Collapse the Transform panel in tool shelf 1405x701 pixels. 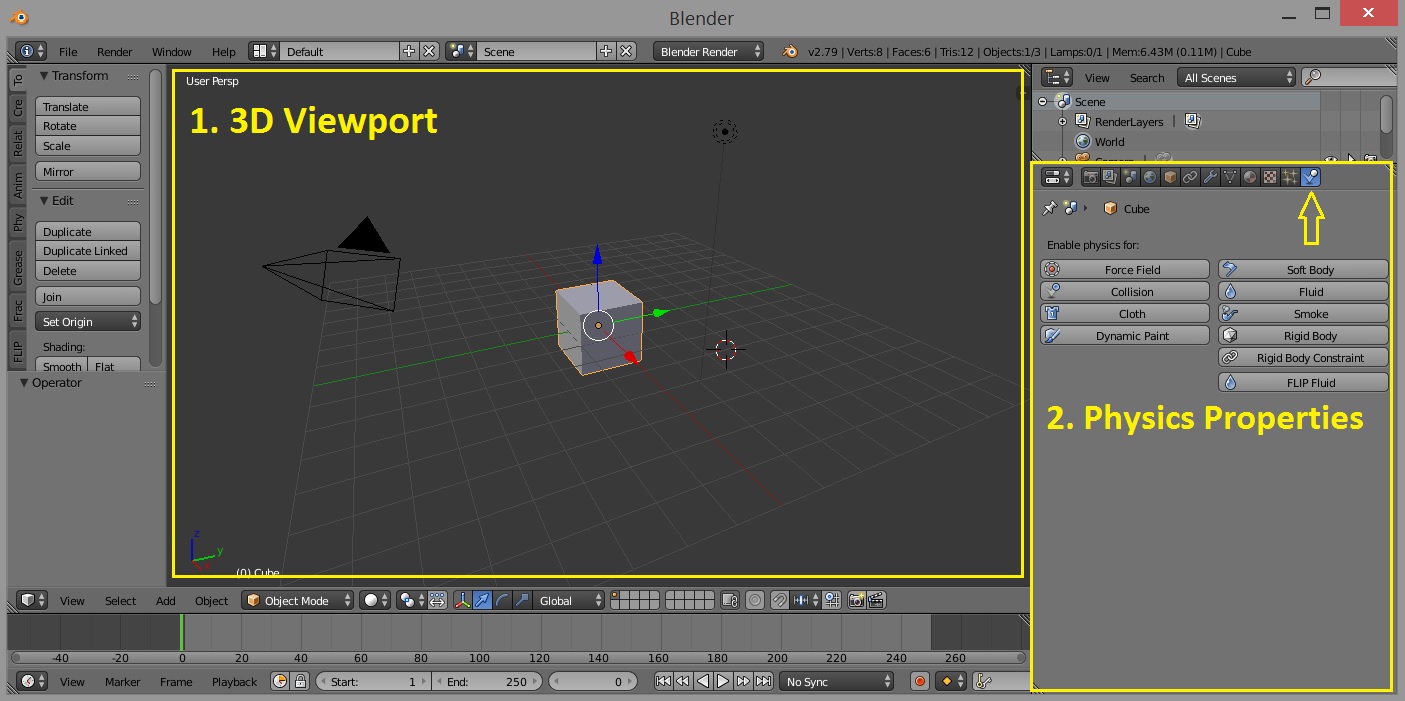44,76
